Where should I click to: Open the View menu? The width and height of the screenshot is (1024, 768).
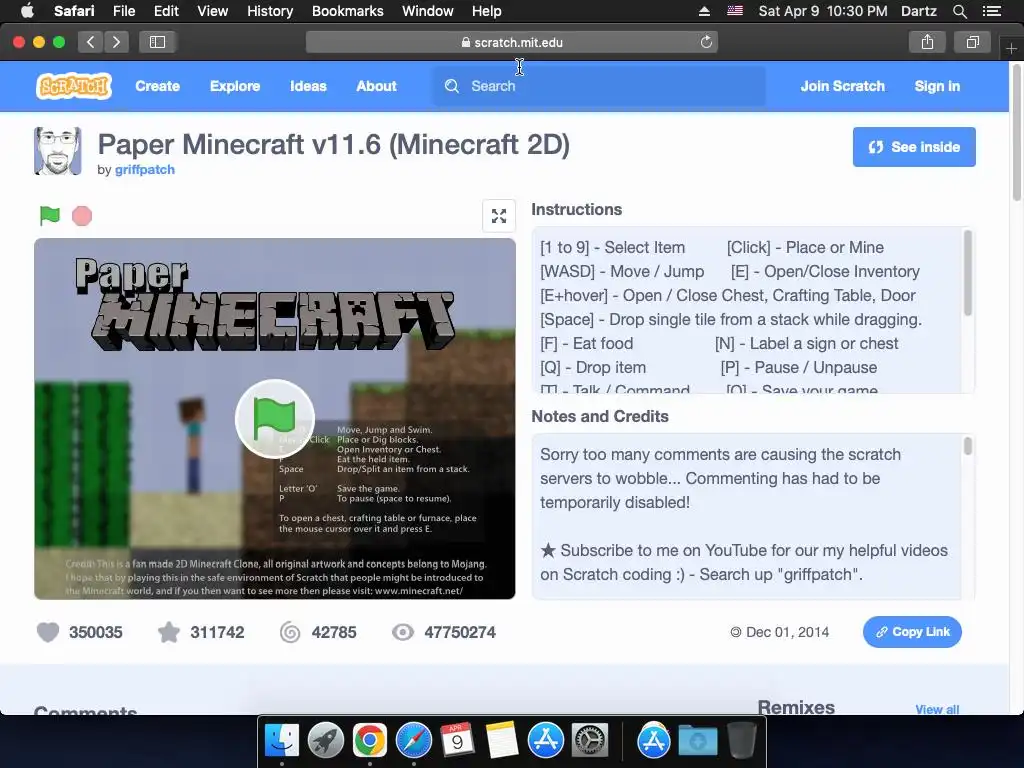213,11
